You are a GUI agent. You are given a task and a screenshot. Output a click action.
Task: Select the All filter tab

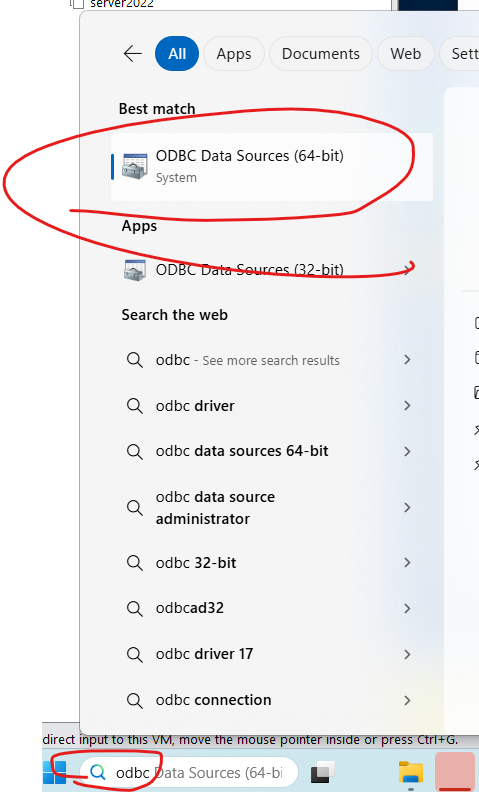pos(177,54)
